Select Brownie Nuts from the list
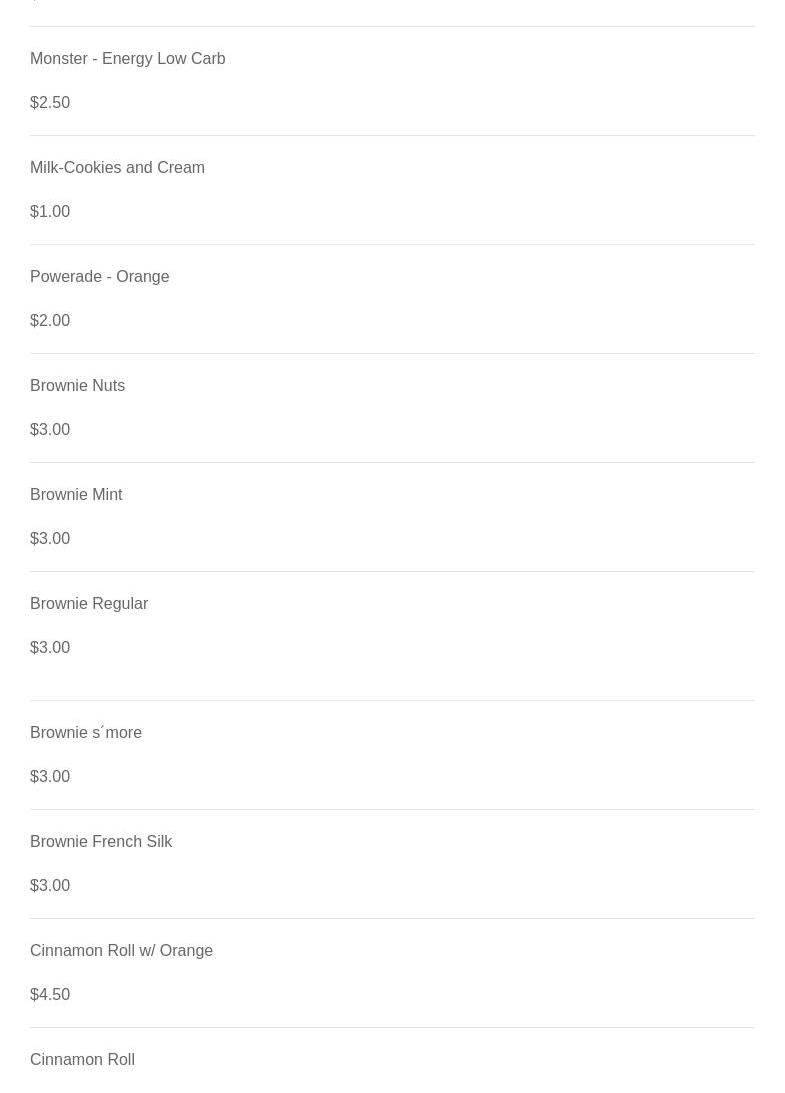This screenshot has height=1093, width=785. (x=77, y=386)
